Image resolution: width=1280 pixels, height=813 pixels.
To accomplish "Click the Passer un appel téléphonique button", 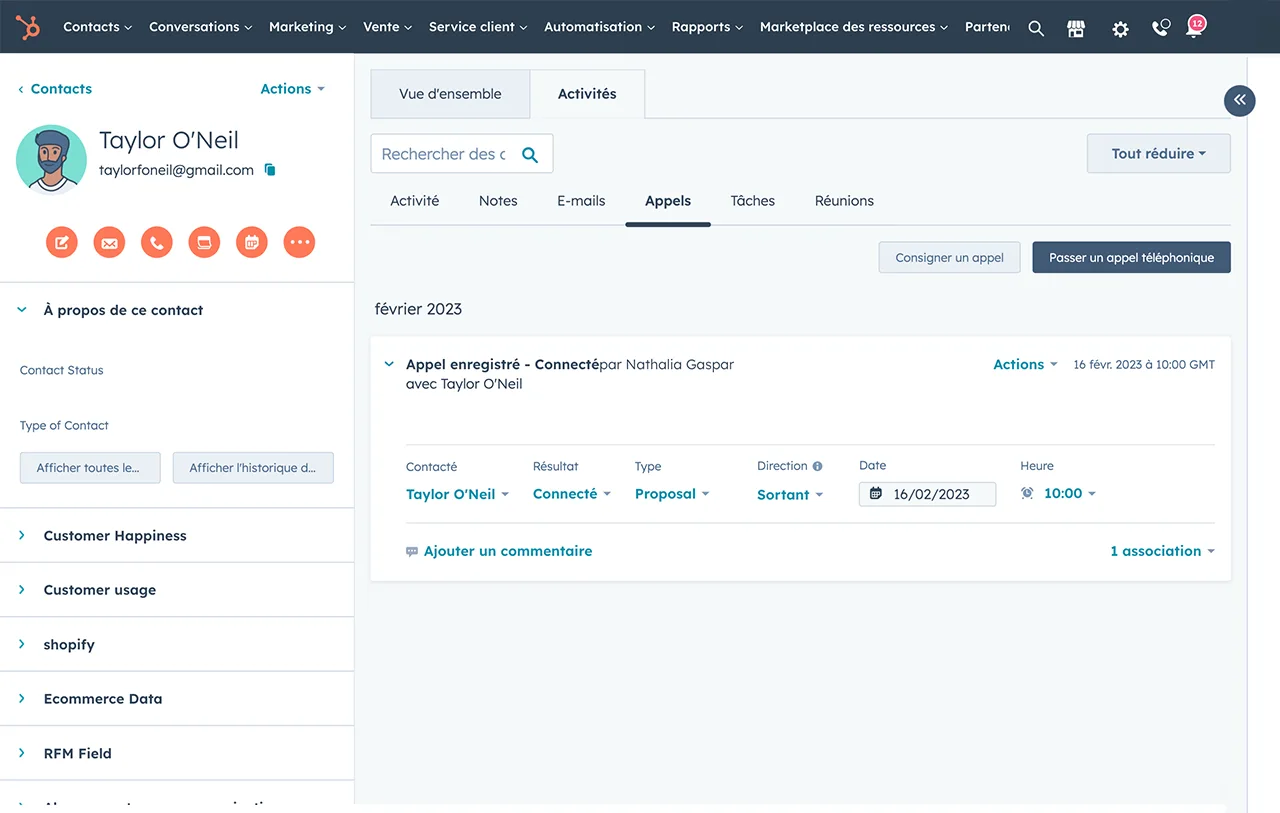I will [1131, 258].
